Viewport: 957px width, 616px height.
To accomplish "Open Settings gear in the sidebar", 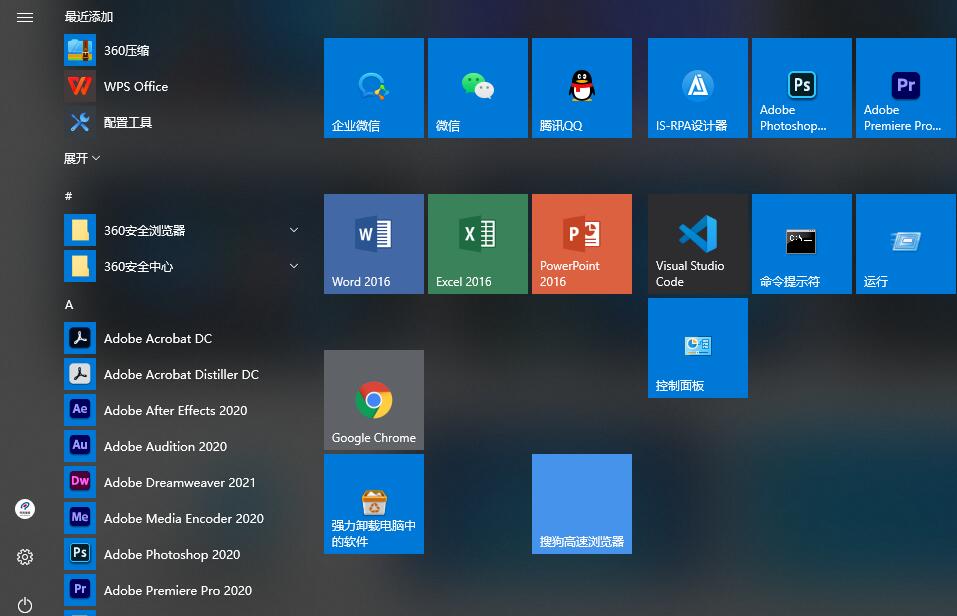I will (25, 557).
